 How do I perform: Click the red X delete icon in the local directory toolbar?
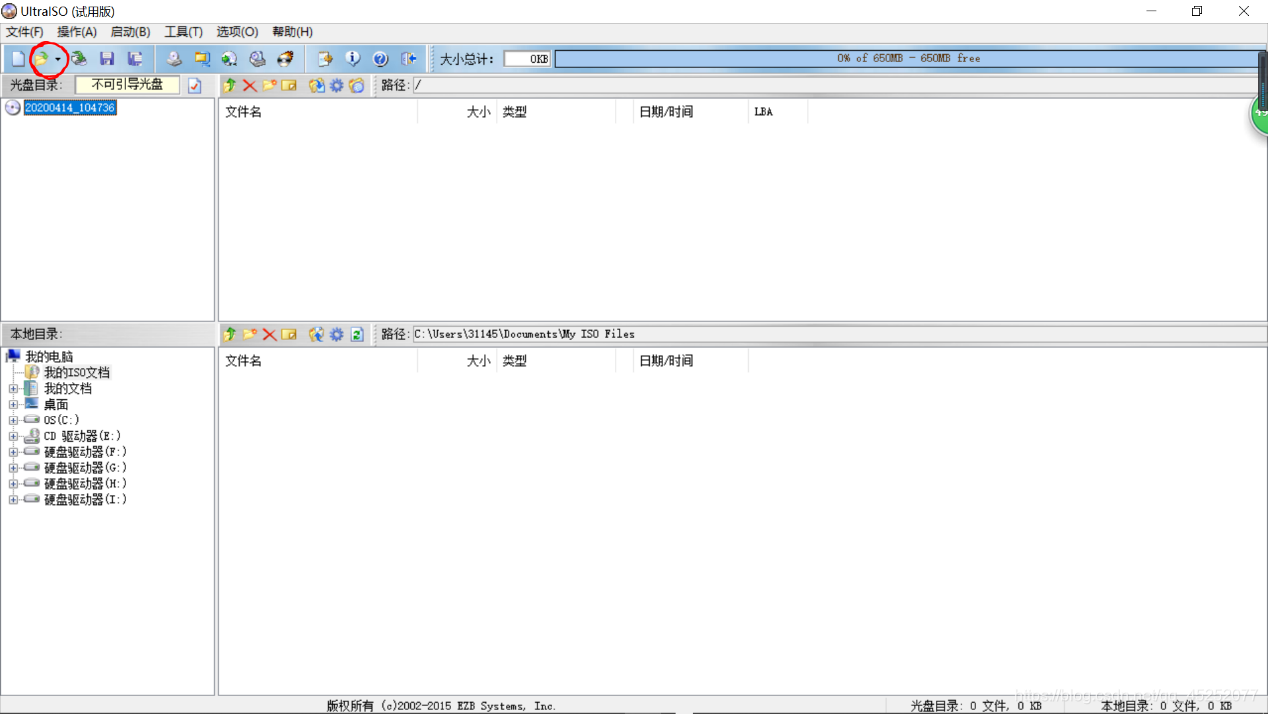point(269,334)
